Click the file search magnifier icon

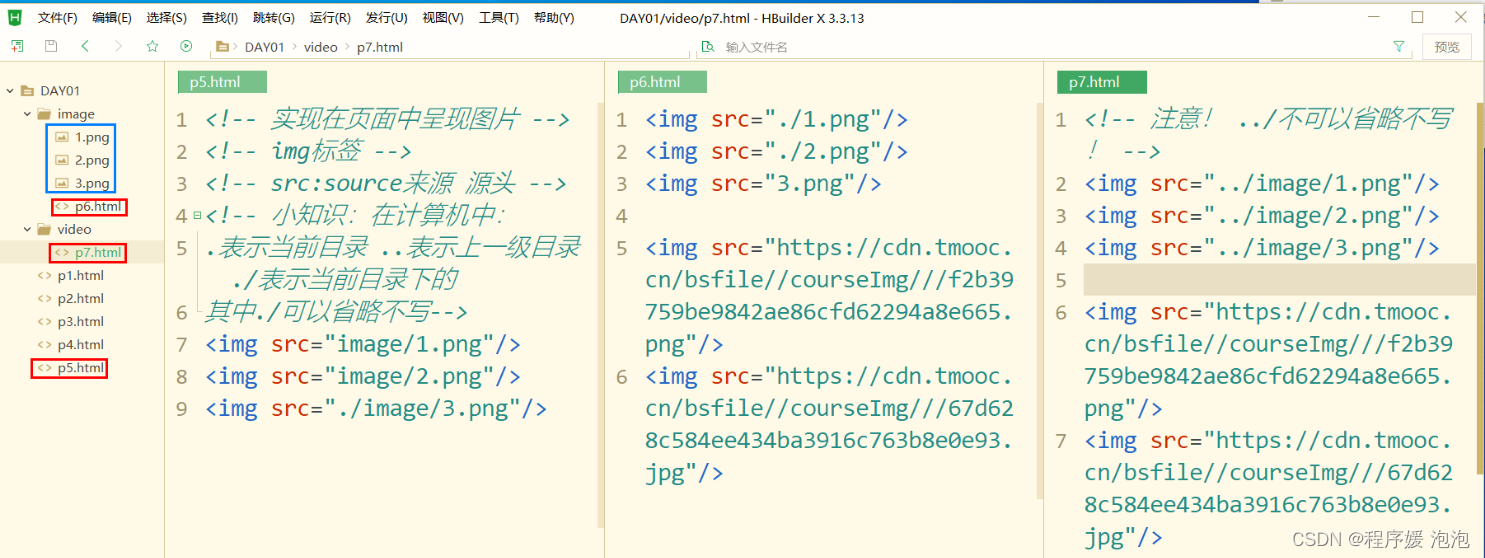coord(708,47)
